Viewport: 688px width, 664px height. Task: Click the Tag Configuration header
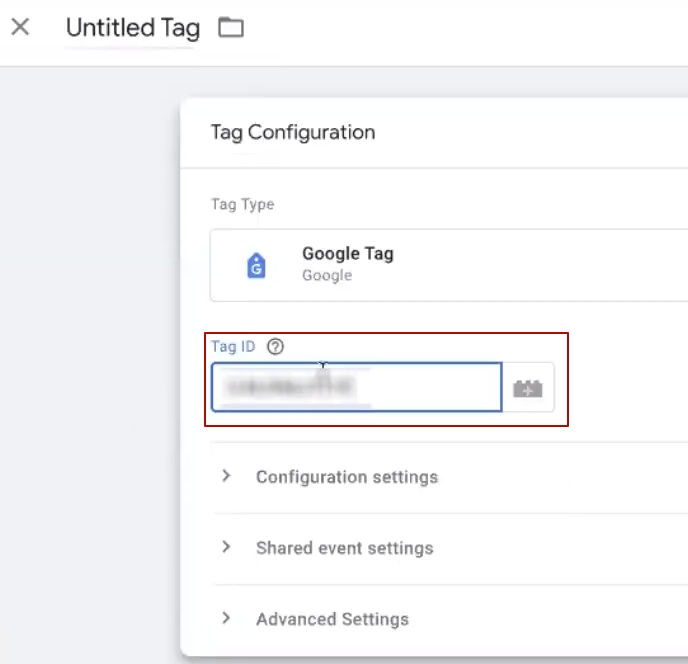pyautogui.click(x=292, y=132)
